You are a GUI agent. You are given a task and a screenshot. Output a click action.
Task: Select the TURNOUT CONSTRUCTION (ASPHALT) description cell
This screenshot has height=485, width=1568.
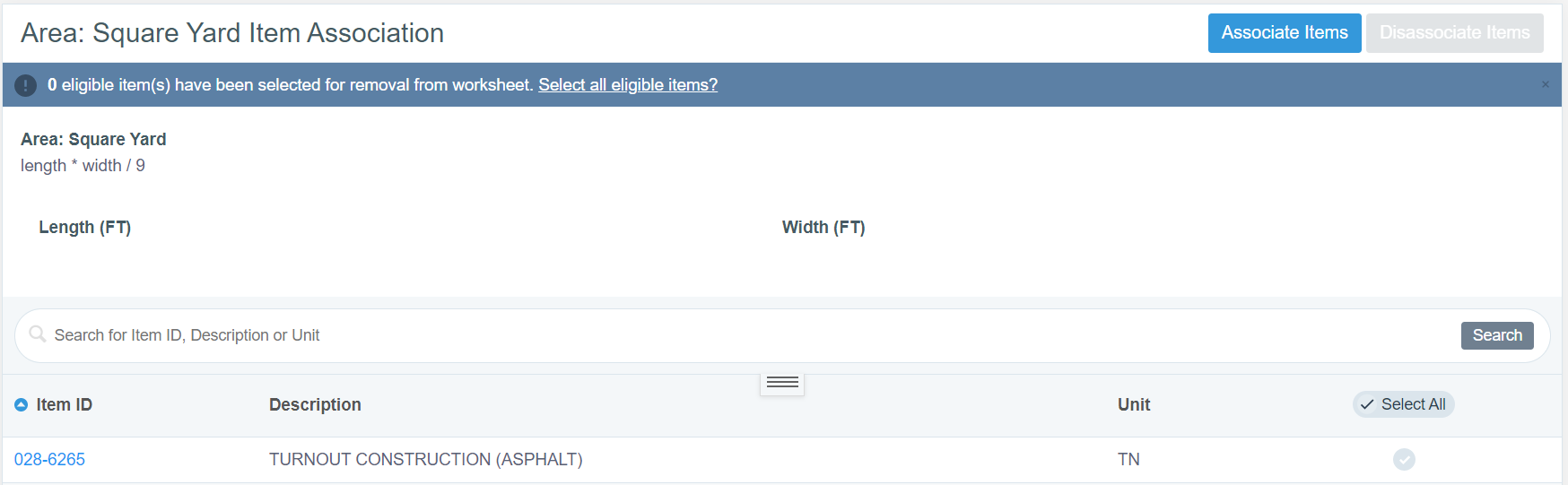point(425,460)
